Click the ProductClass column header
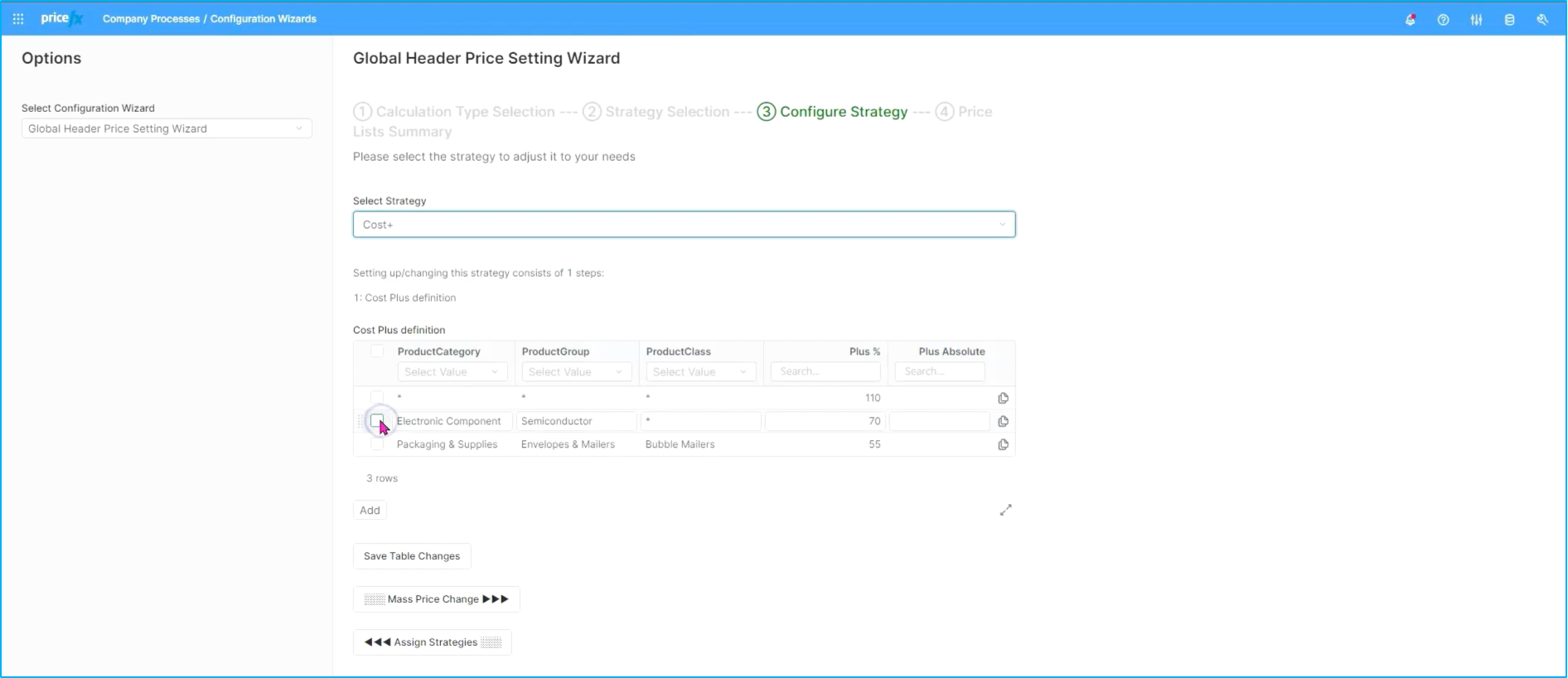Screen dimensions: 1568x678 coord(678,351)
